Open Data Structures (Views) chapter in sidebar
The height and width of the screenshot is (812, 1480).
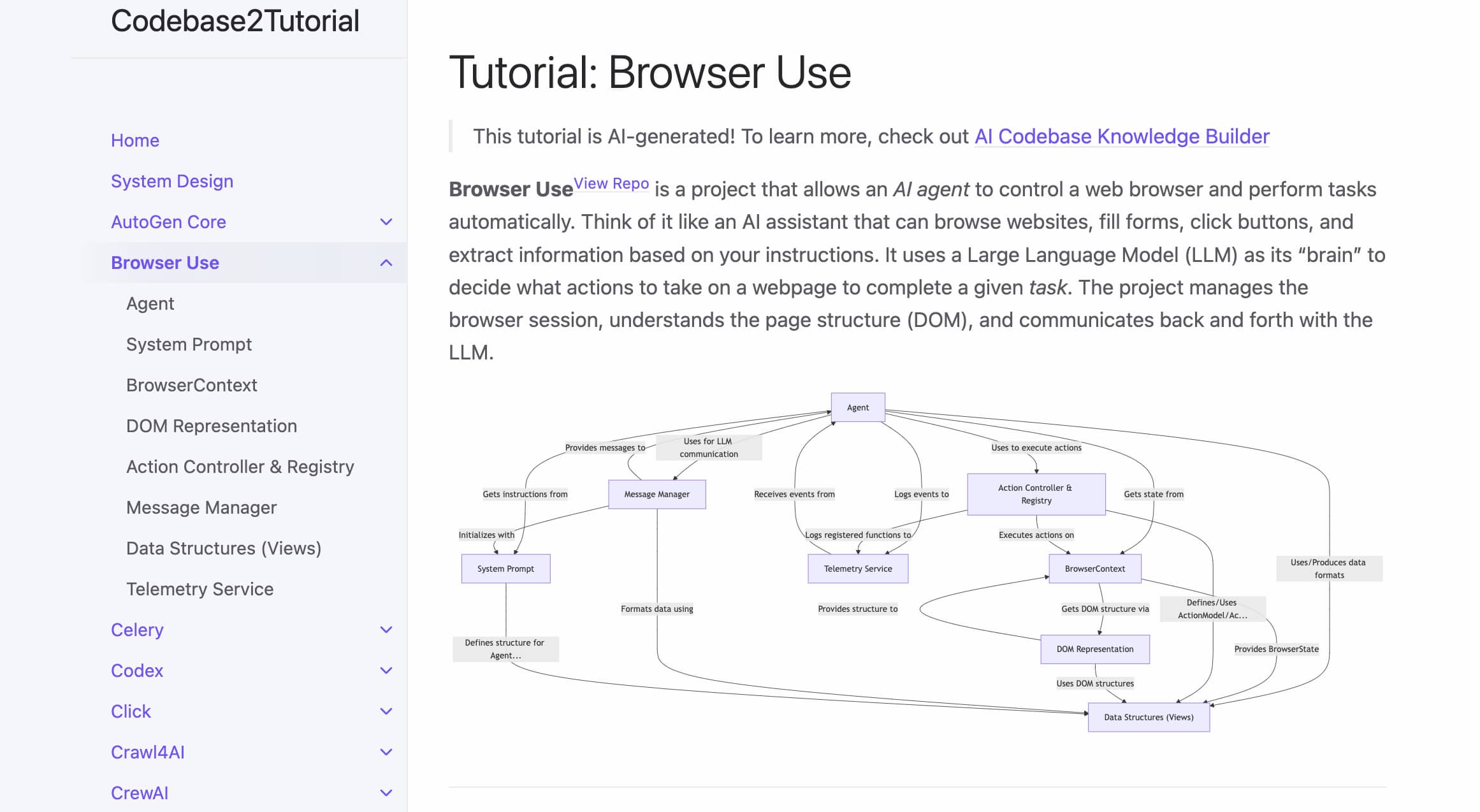pyautogui.click(x=224, y=548)
